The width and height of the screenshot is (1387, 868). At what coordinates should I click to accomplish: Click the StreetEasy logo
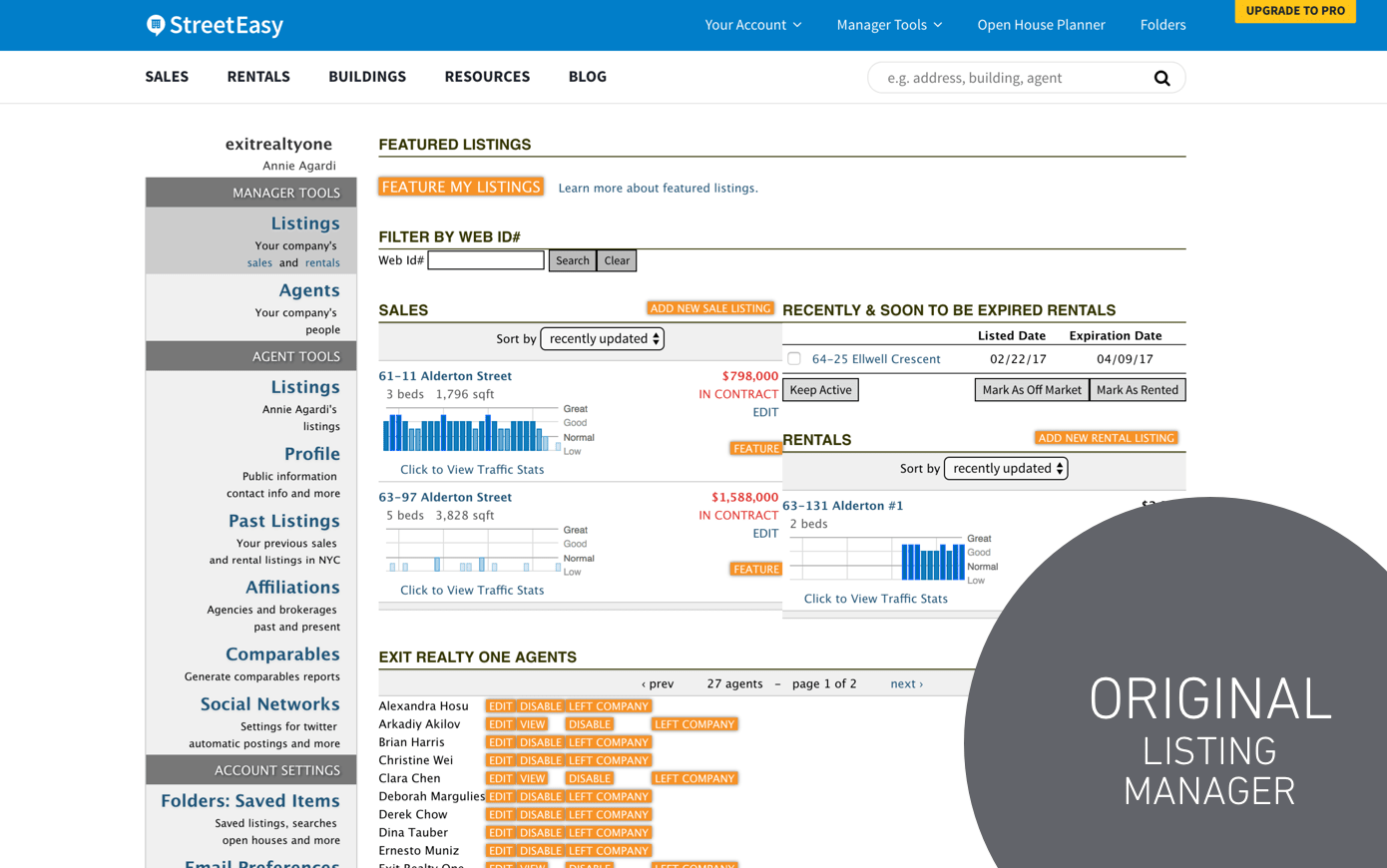[215, 25]
